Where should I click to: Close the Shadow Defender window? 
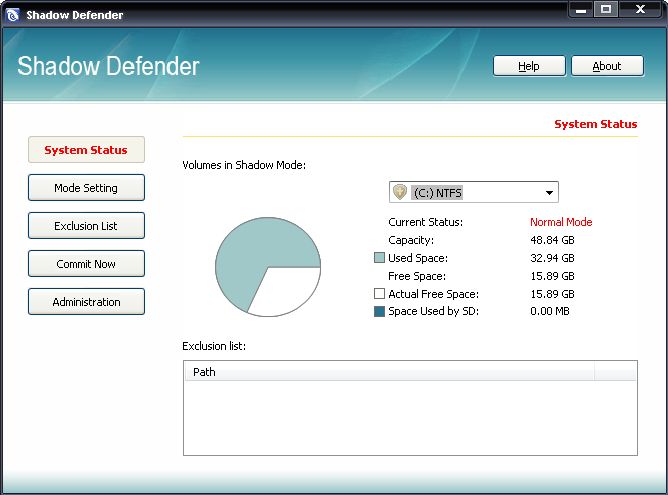640,9
